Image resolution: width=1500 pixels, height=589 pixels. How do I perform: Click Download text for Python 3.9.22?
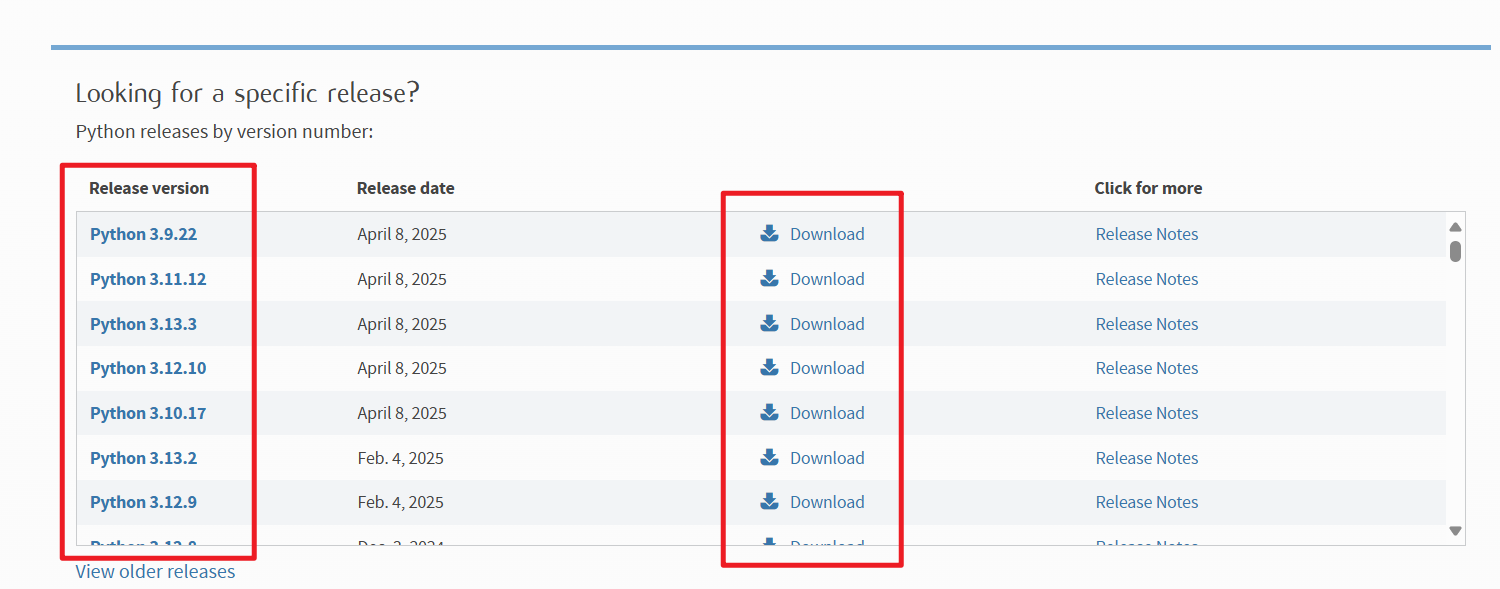click(x=827, y=234)
